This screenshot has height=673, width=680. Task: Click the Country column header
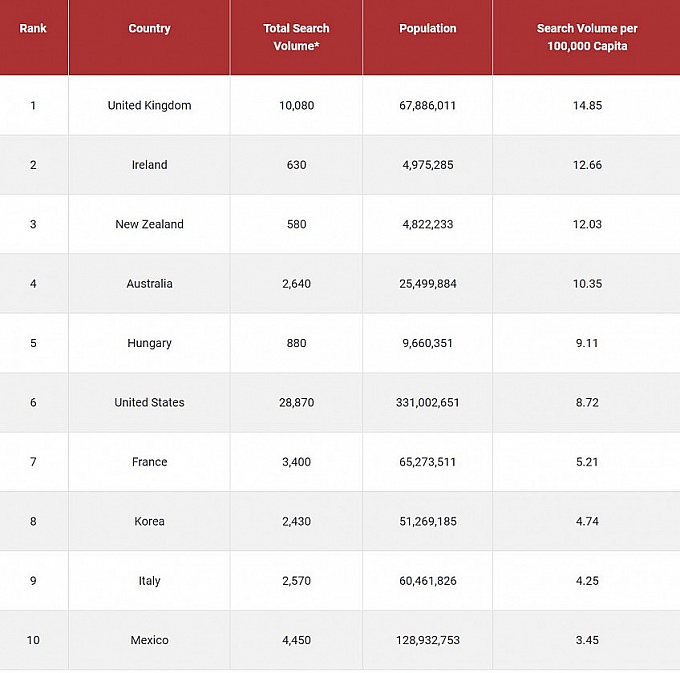click(x=149, y=29)
